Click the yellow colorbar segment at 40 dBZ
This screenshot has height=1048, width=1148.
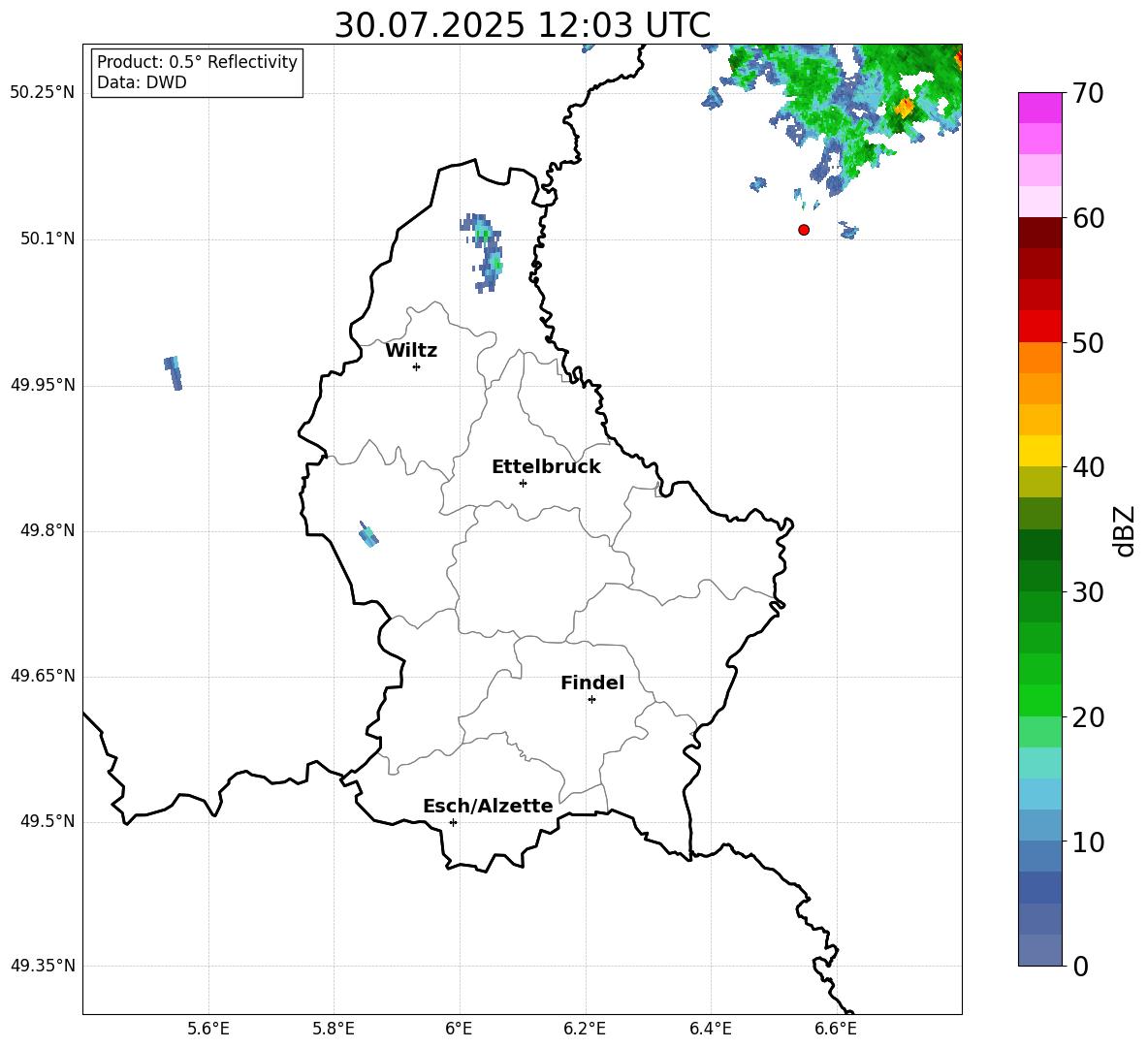1039,451
